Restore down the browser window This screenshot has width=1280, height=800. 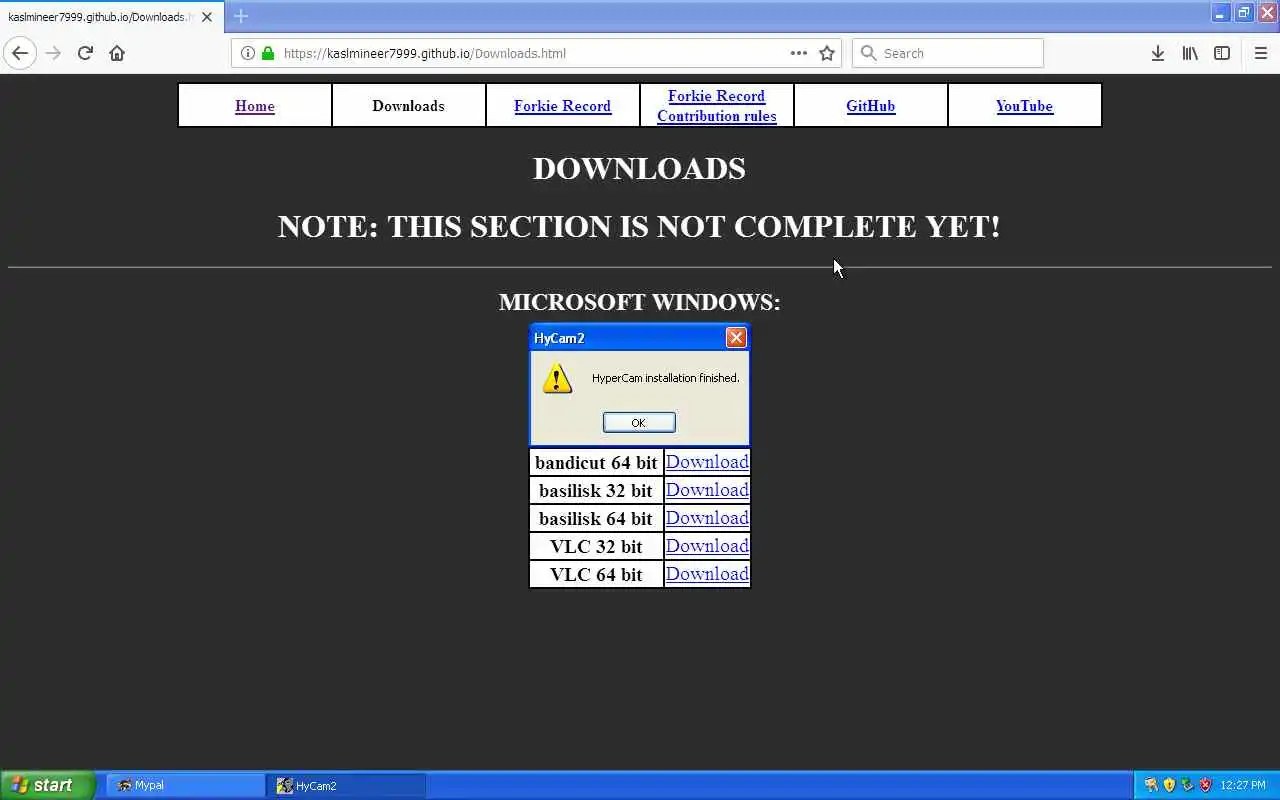pos(1243,13)
